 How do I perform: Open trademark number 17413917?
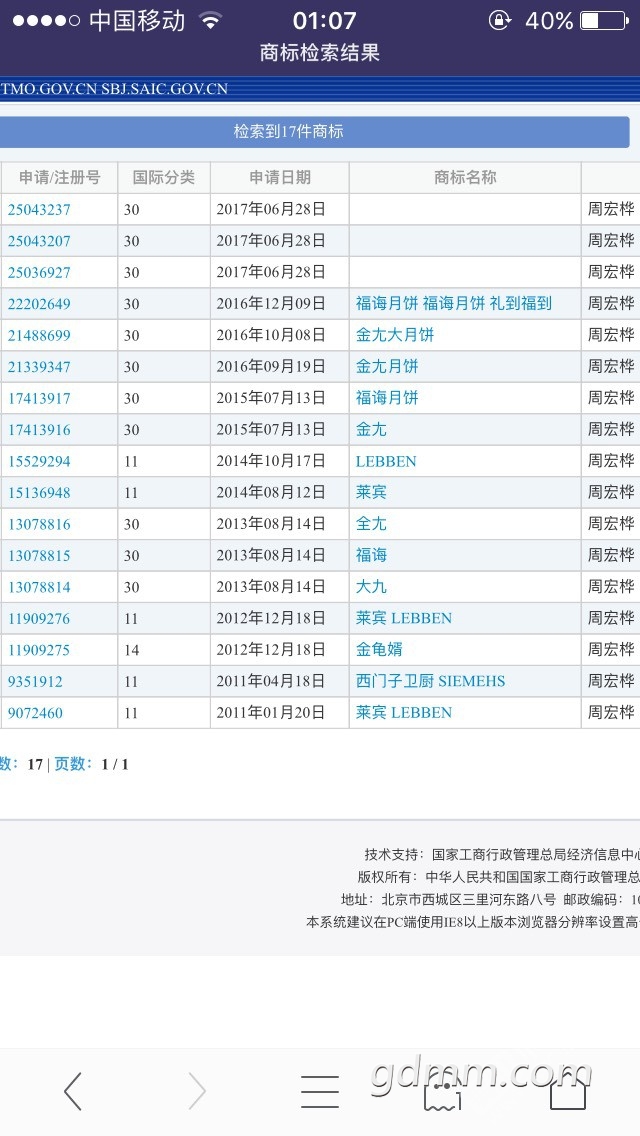[x=39, y=398]
